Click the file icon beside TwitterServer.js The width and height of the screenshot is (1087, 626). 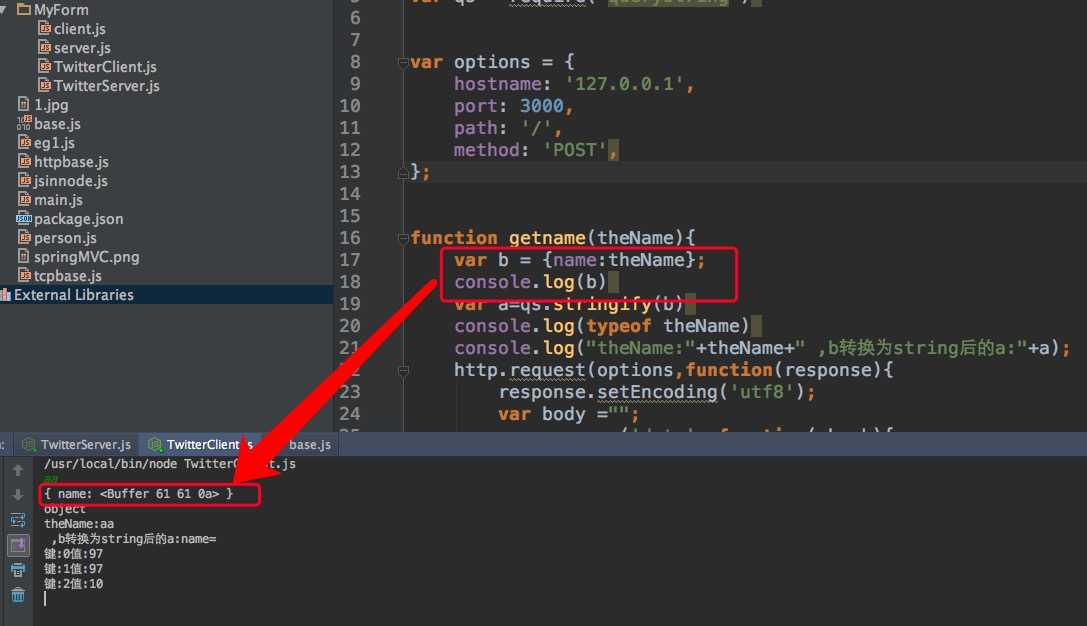tap(44, 85)
